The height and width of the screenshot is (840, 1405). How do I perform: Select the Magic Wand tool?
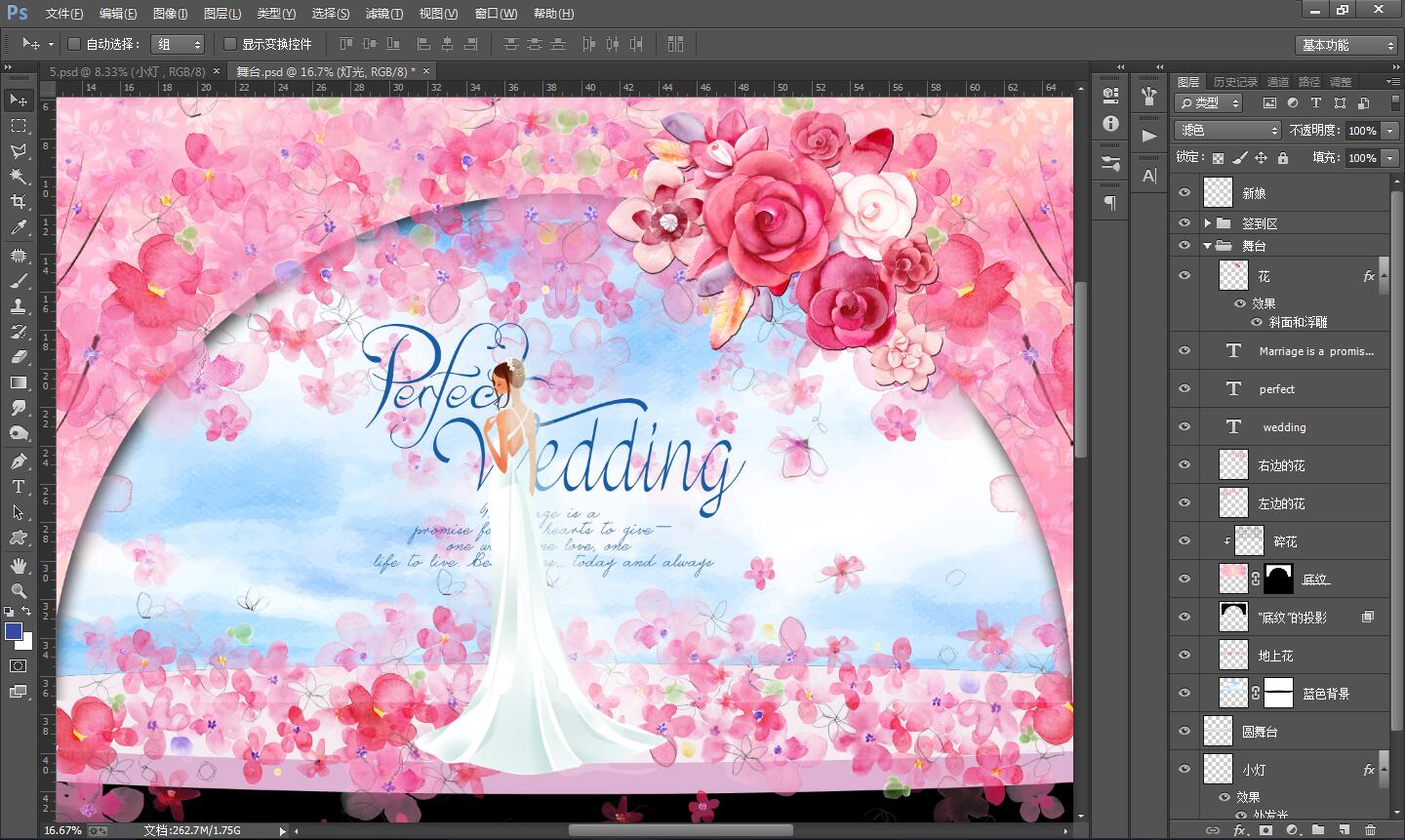pos(18,177)
